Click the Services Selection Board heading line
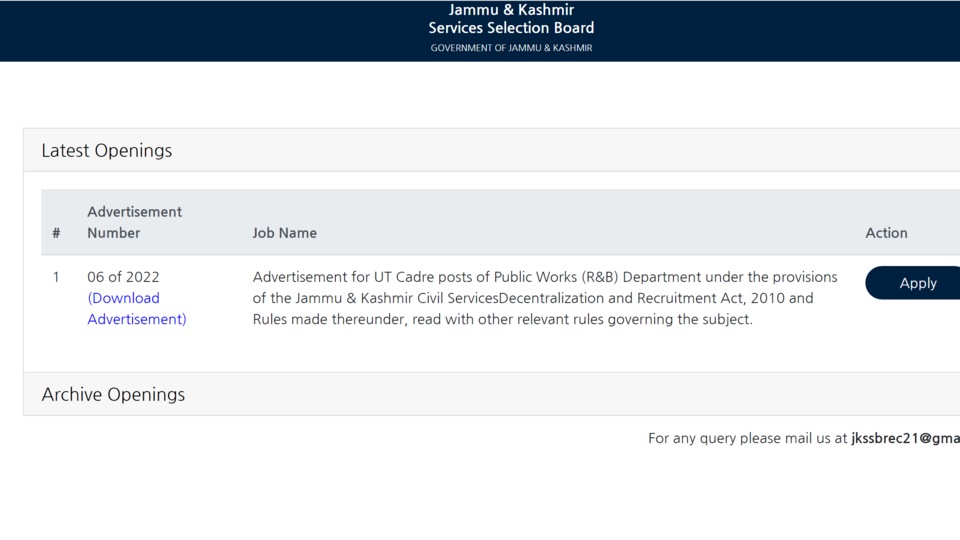The image size is (960, 540). click(511, 28)
